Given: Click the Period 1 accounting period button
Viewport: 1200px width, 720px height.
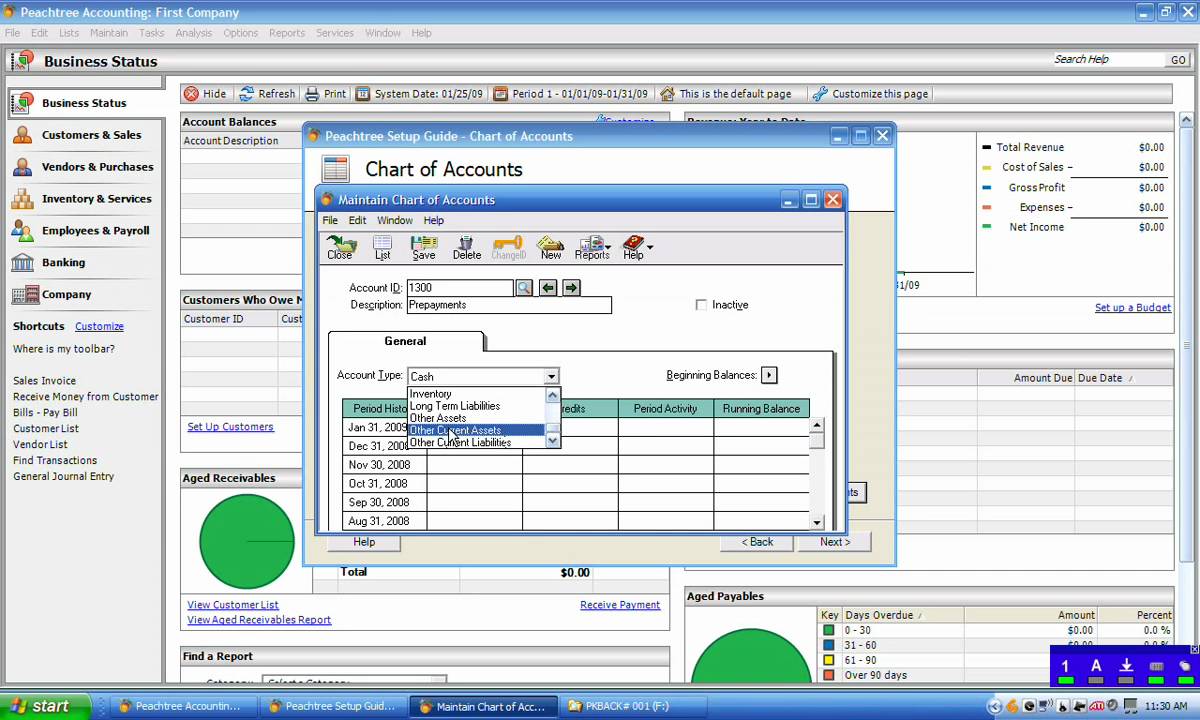Looking at the screenshot, I should click(571, 94).
